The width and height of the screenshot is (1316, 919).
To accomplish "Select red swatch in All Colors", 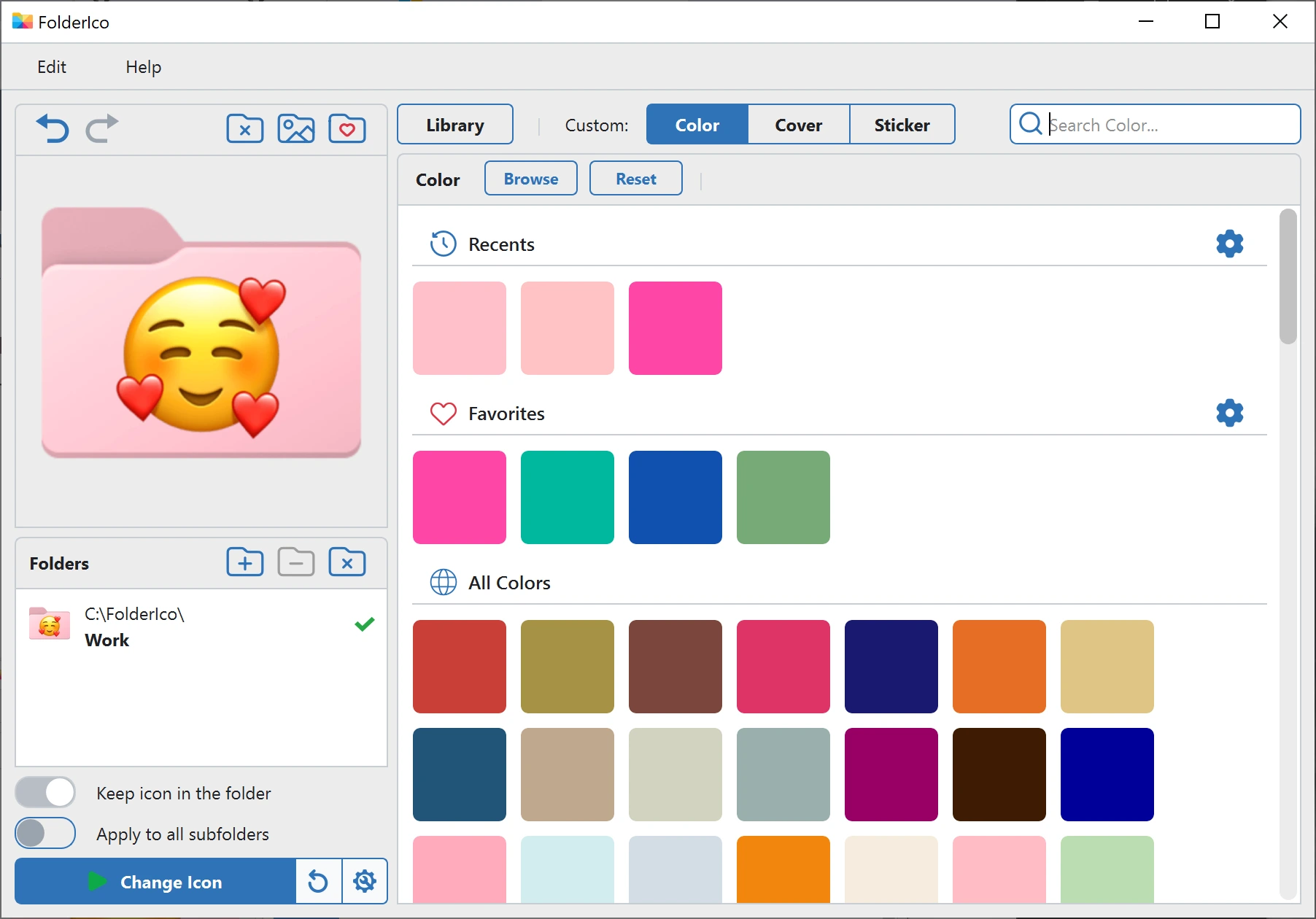I will [460, 667].
